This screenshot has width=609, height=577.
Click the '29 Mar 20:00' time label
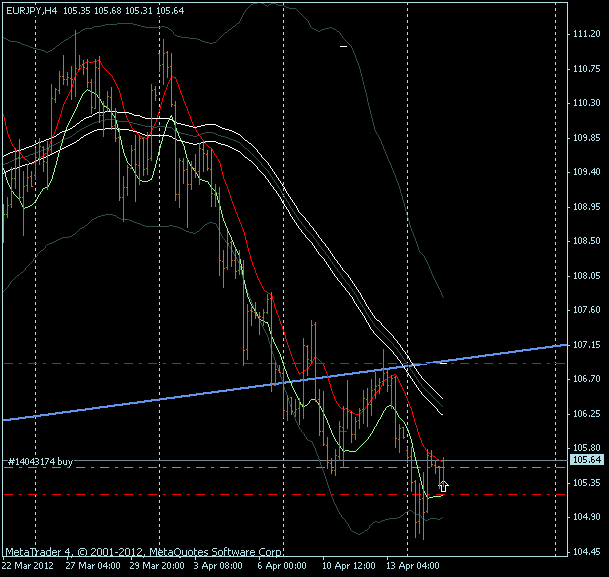pos(157,566)
